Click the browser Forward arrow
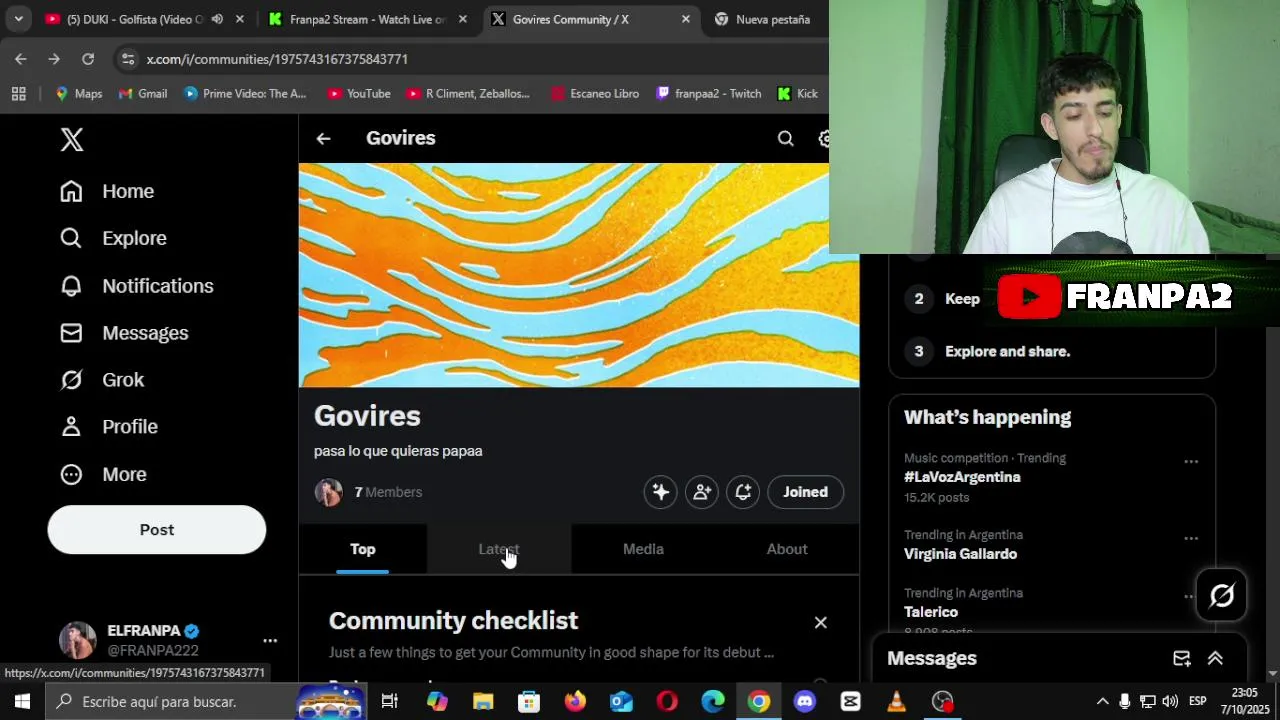This screenshot has width=1280, height=720. tap(54, 59)
